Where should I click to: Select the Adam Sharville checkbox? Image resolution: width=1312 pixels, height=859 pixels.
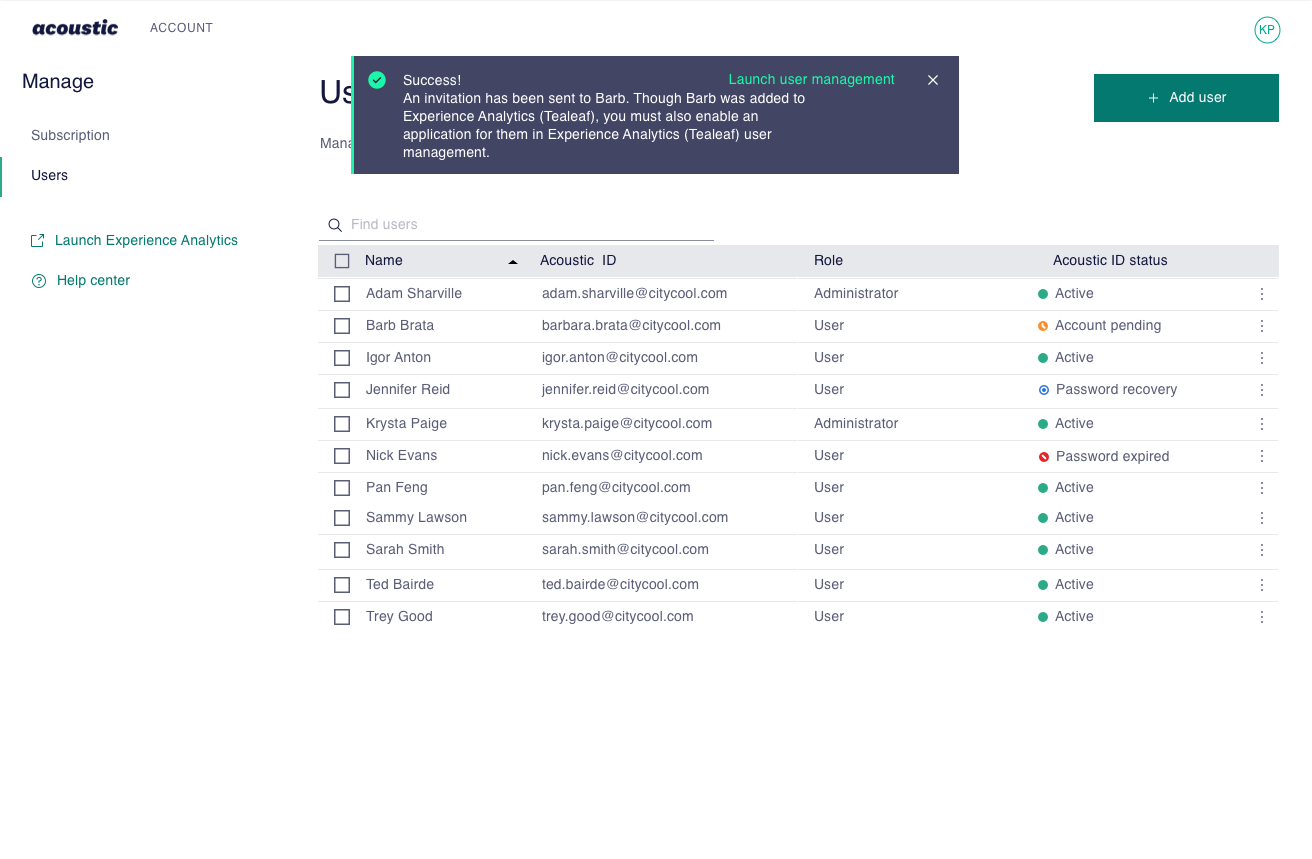(x=342, y=294)
